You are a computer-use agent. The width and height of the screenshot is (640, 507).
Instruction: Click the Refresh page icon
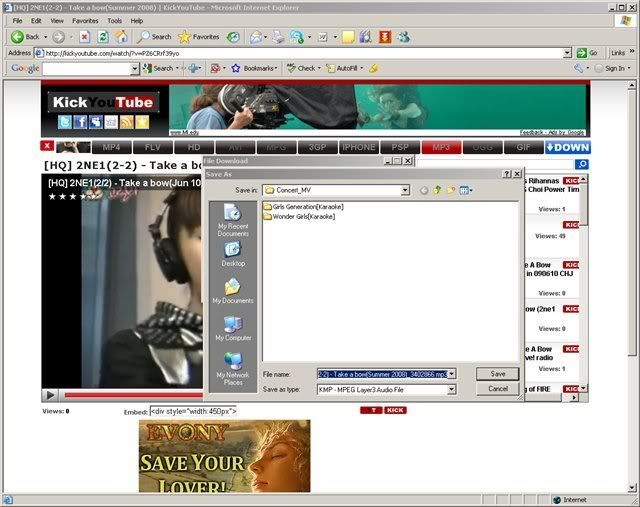103,37
